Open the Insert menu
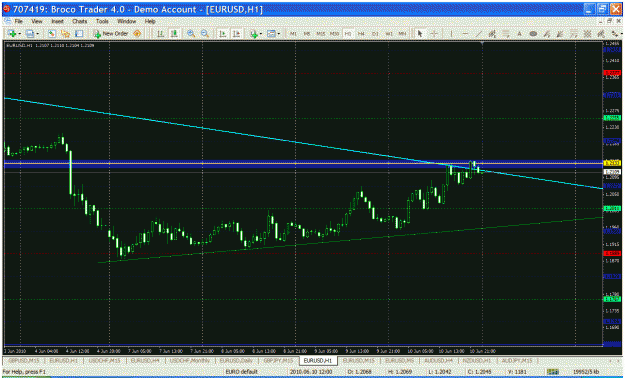Image resolution: width=625 pixels, height=378 pixels. (x=57, y=22)
